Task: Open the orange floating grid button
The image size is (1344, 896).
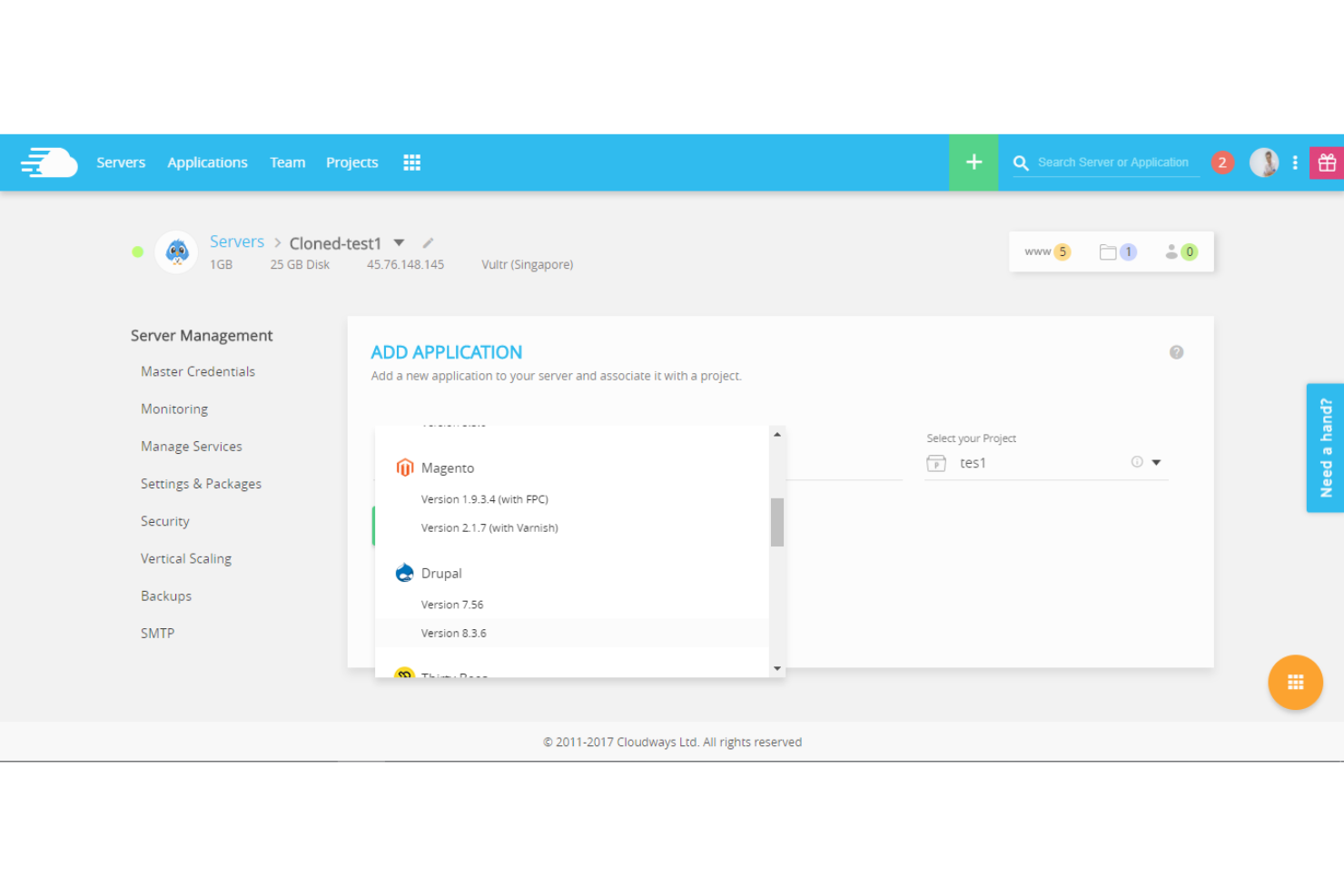Action: click(x=1295, y=683)
